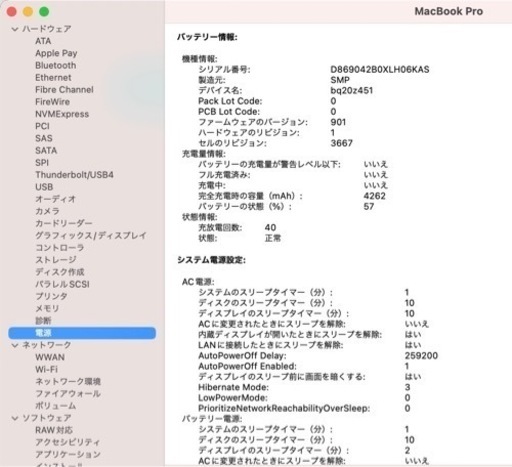The width and height of the screenshot is (512, 467).
Task: Click cycle count value 40
Action: tap(270, 228)
